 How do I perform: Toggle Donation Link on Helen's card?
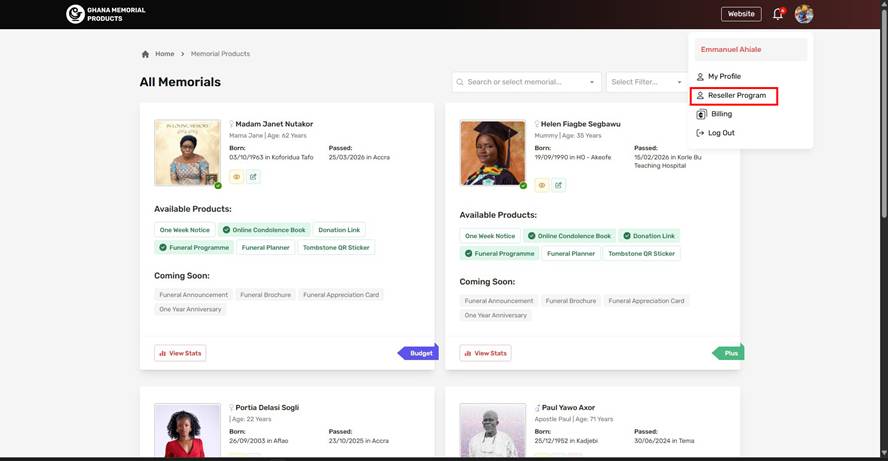tap(649, 236)
